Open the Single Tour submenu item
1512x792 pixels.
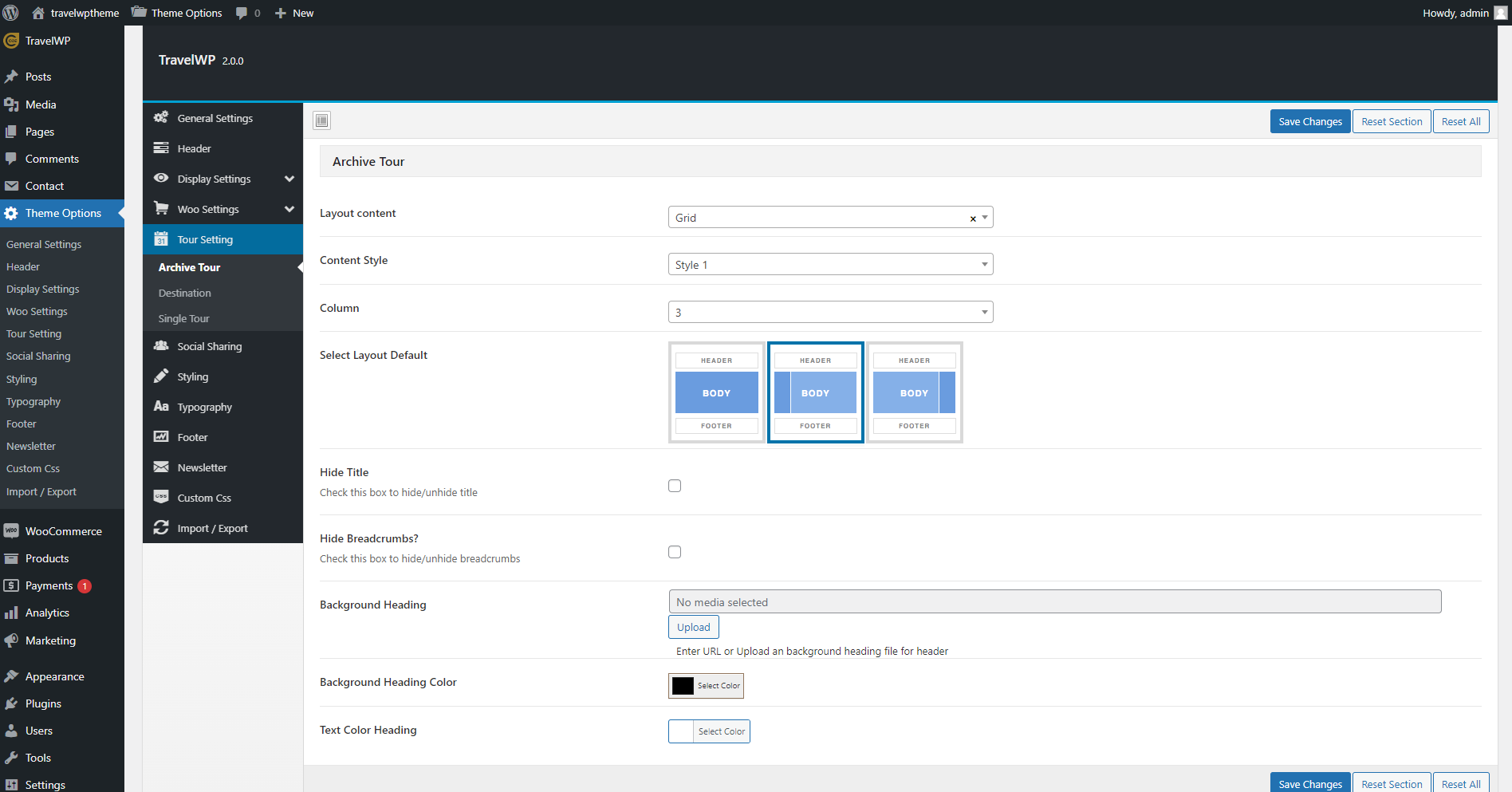[184, 318]
